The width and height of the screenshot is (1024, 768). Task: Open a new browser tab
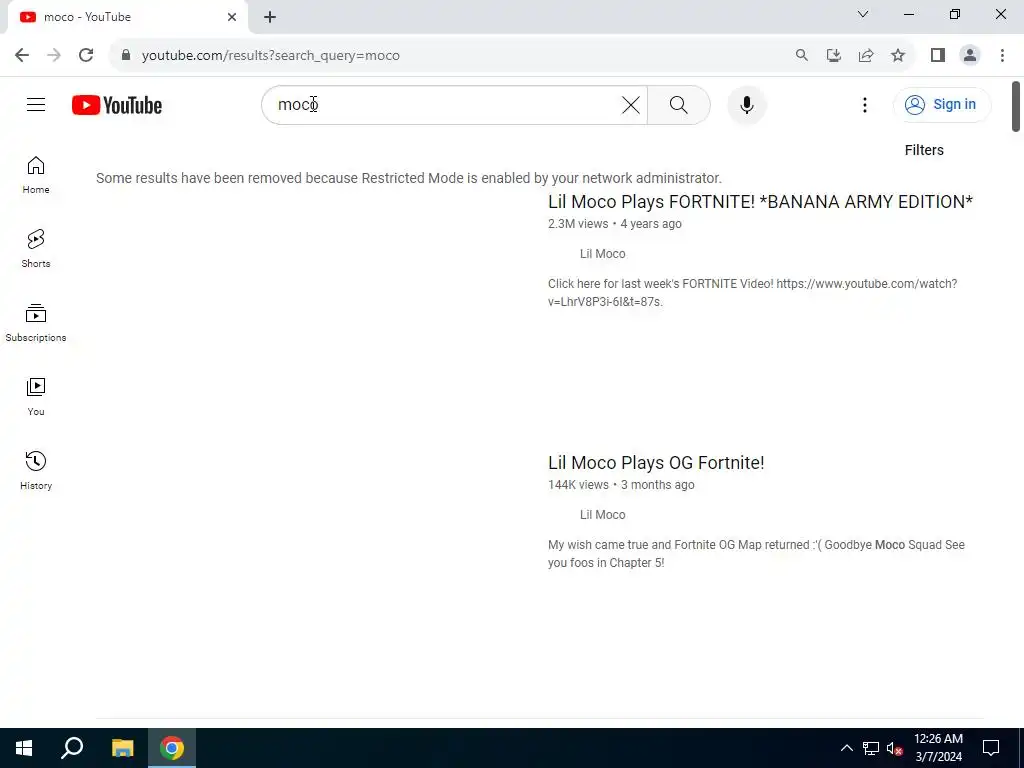tap(270, 17)
